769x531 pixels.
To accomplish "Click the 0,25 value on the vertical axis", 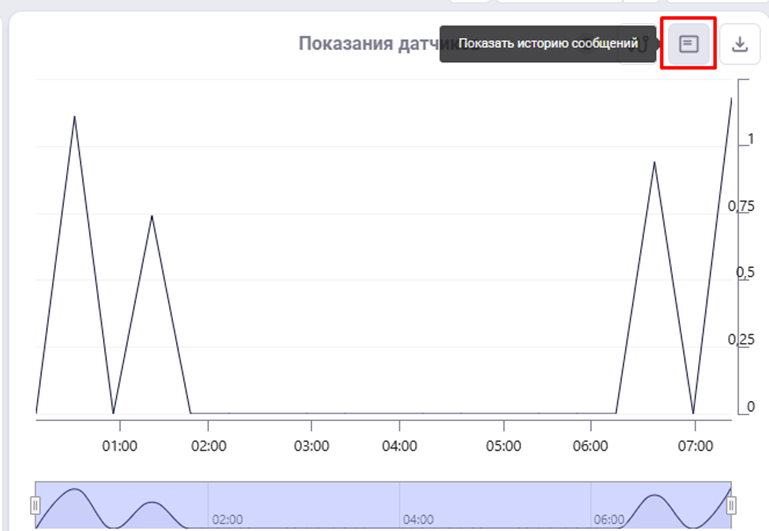I will click(740, 340).
